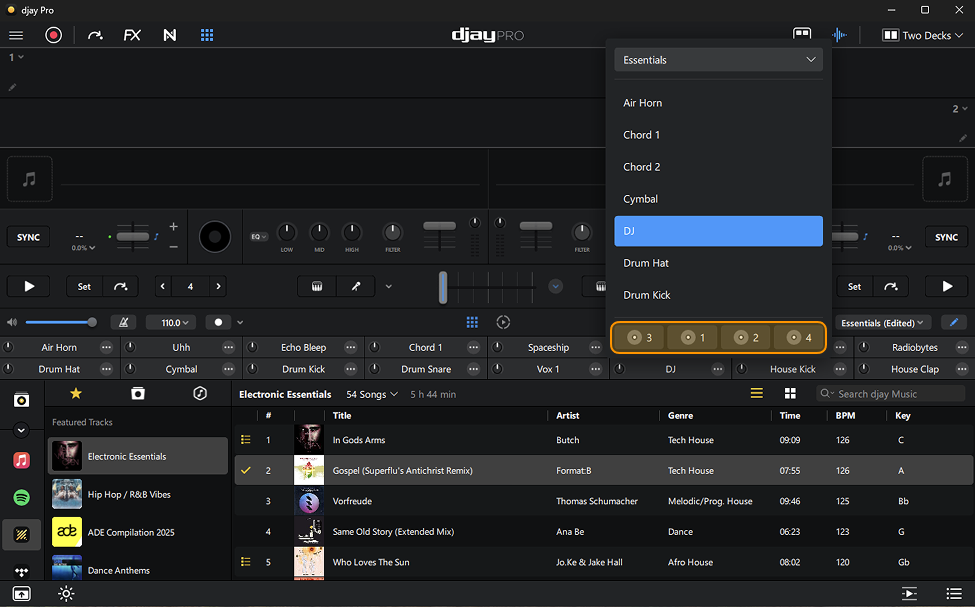
Task: Open the FX panel from the toolbar
Action: pyautogui.click(x=133, y=35)
